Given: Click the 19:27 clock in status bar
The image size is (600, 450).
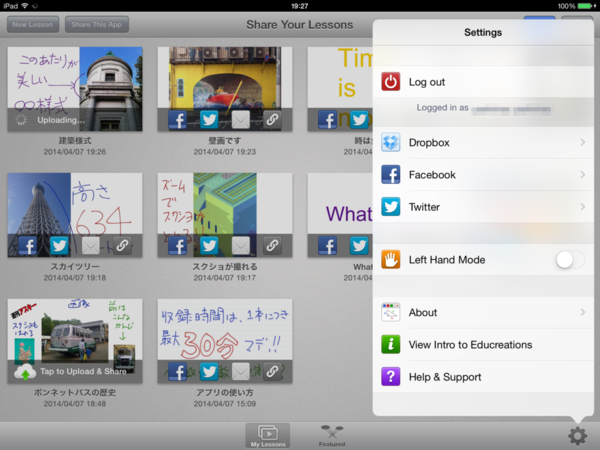Looking at the screenshot, I should coord(300,6).
